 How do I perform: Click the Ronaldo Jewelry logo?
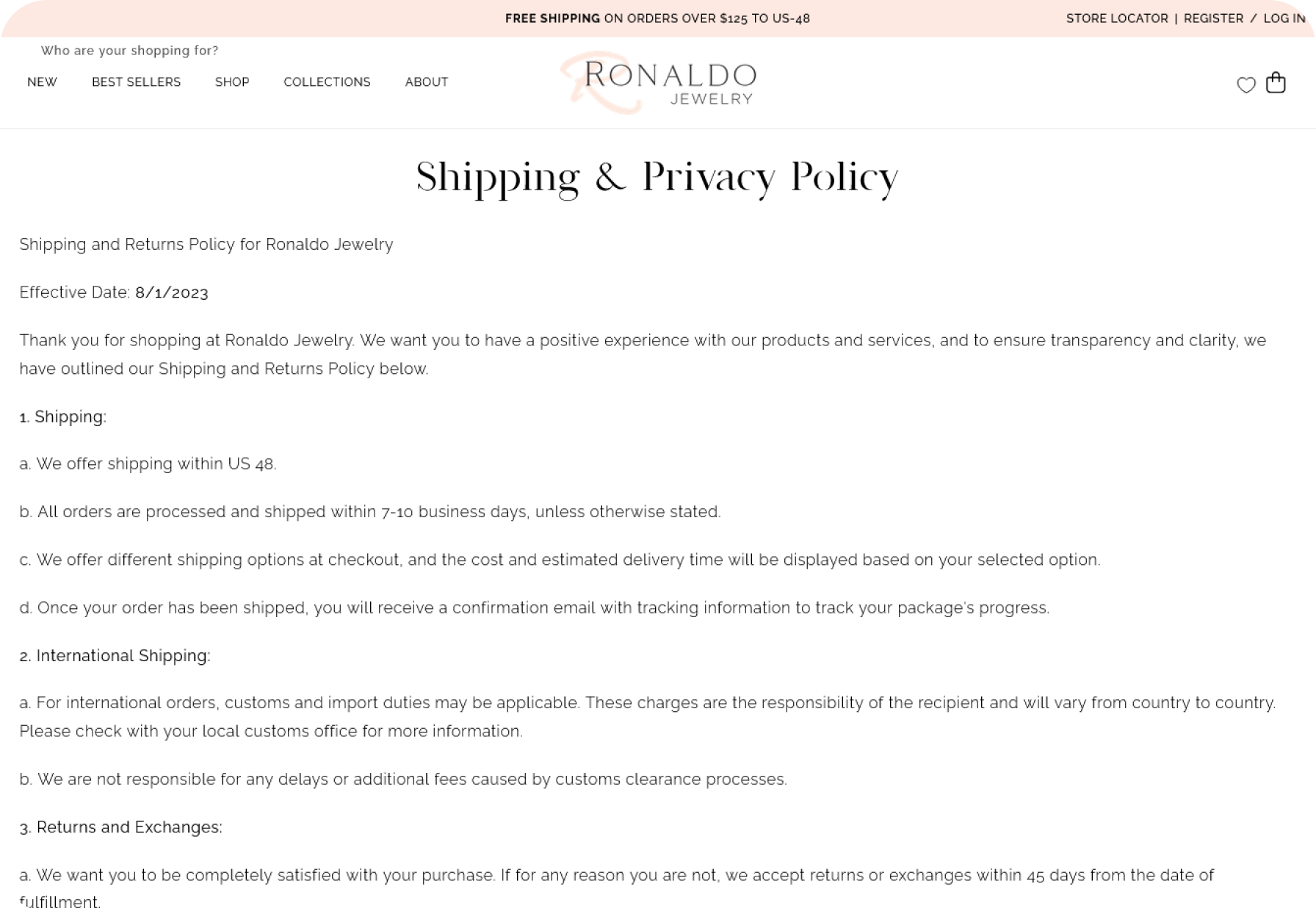point(658,82)
